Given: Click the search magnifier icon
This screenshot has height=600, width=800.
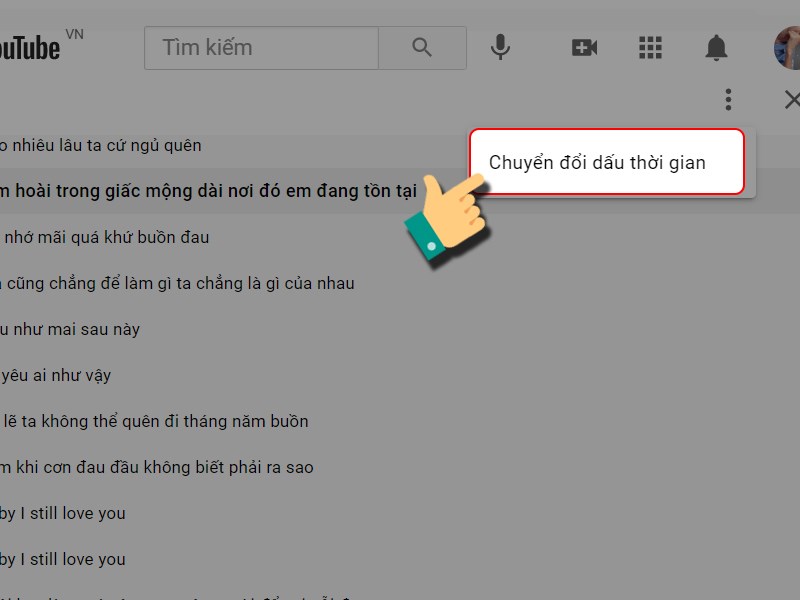Looking at the screenshot, I should point(421,47).
